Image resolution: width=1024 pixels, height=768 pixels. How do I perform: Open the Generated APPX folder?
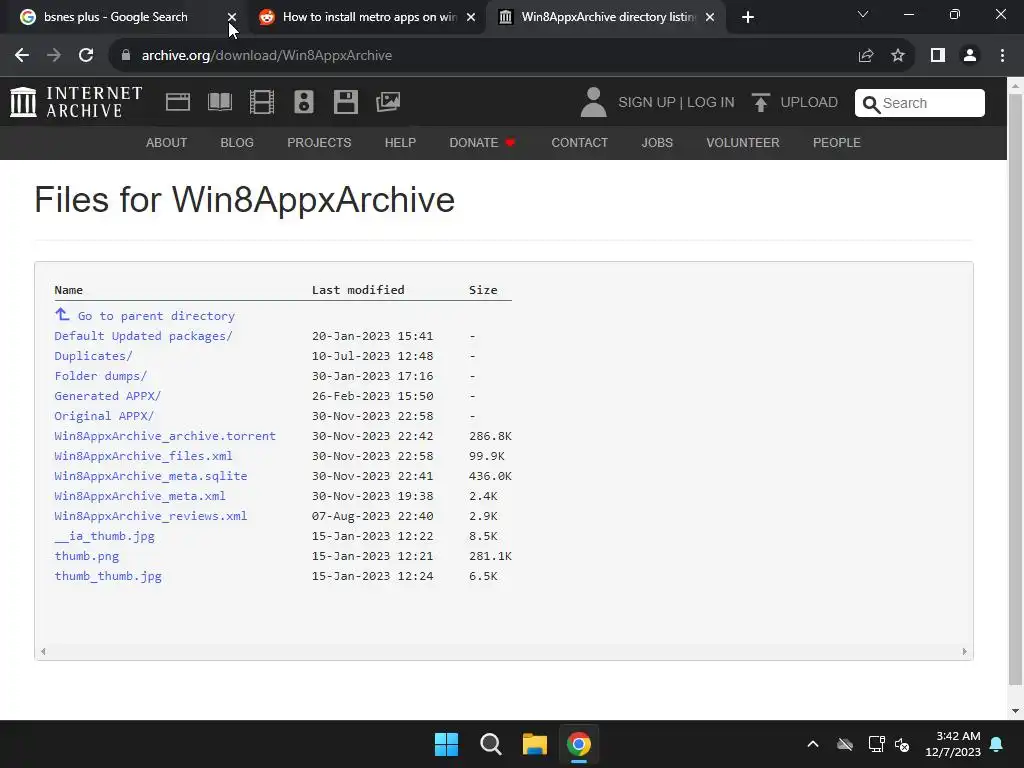coord(108,396)
